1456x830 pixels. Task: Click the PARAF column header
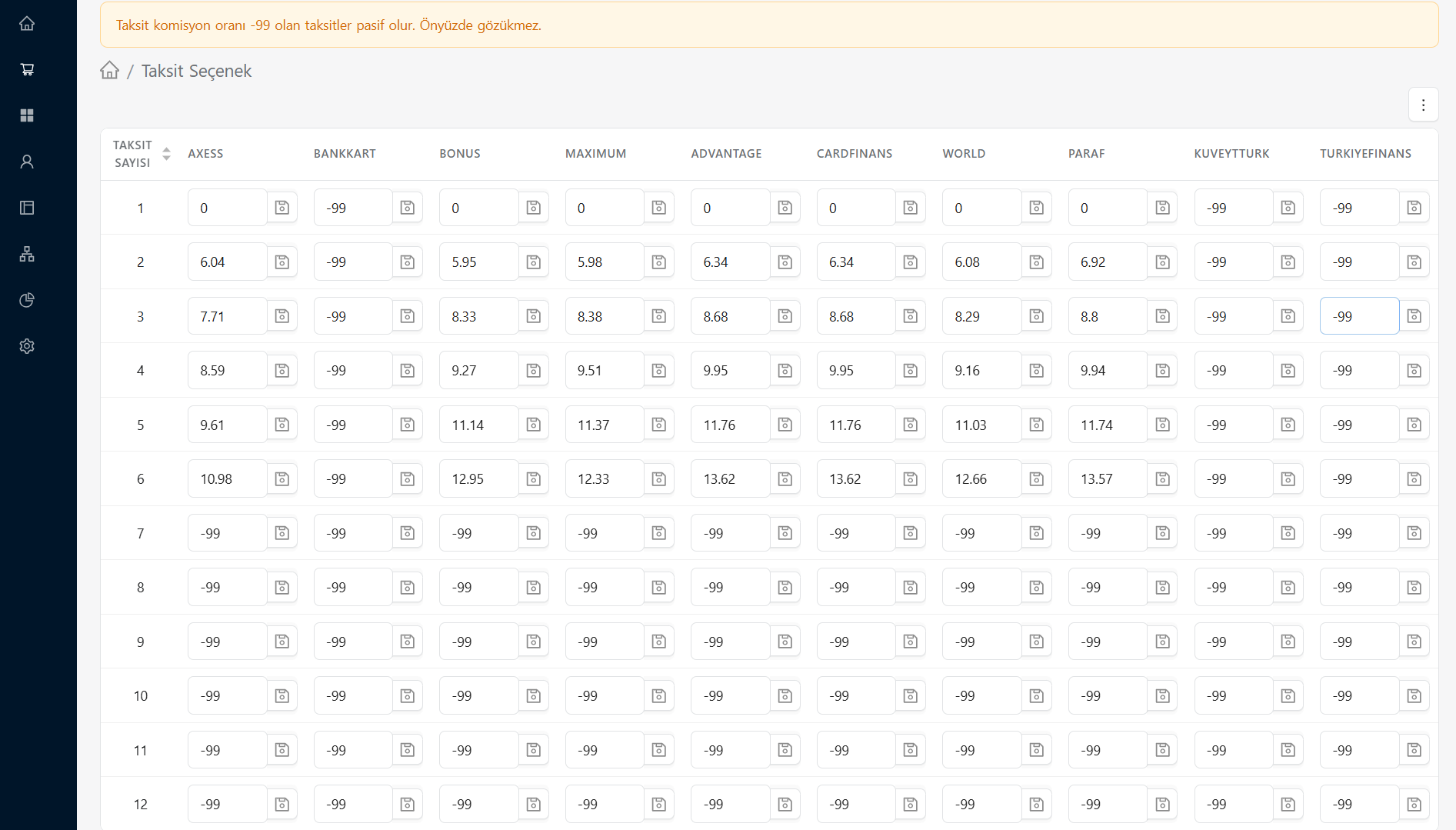1086,154
